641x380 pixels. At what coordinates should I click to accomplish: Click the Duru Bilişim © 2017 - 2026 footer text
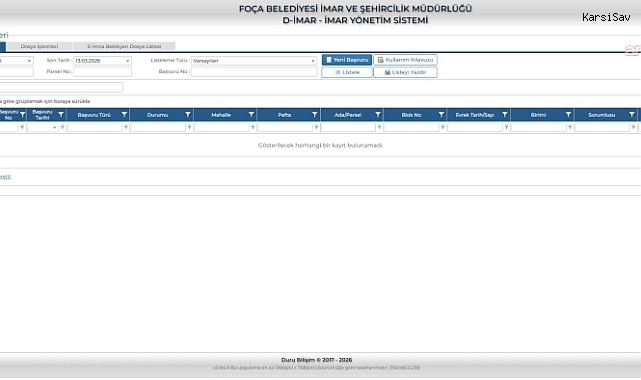coord(316,360)
